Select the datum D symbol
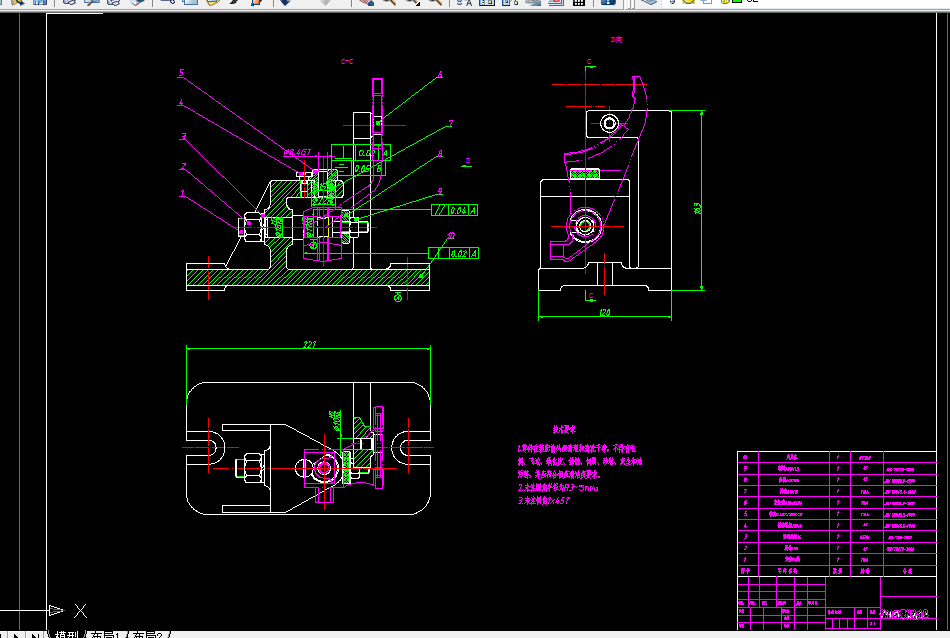The height and width of the screenshot is (638, 950). 467,162
